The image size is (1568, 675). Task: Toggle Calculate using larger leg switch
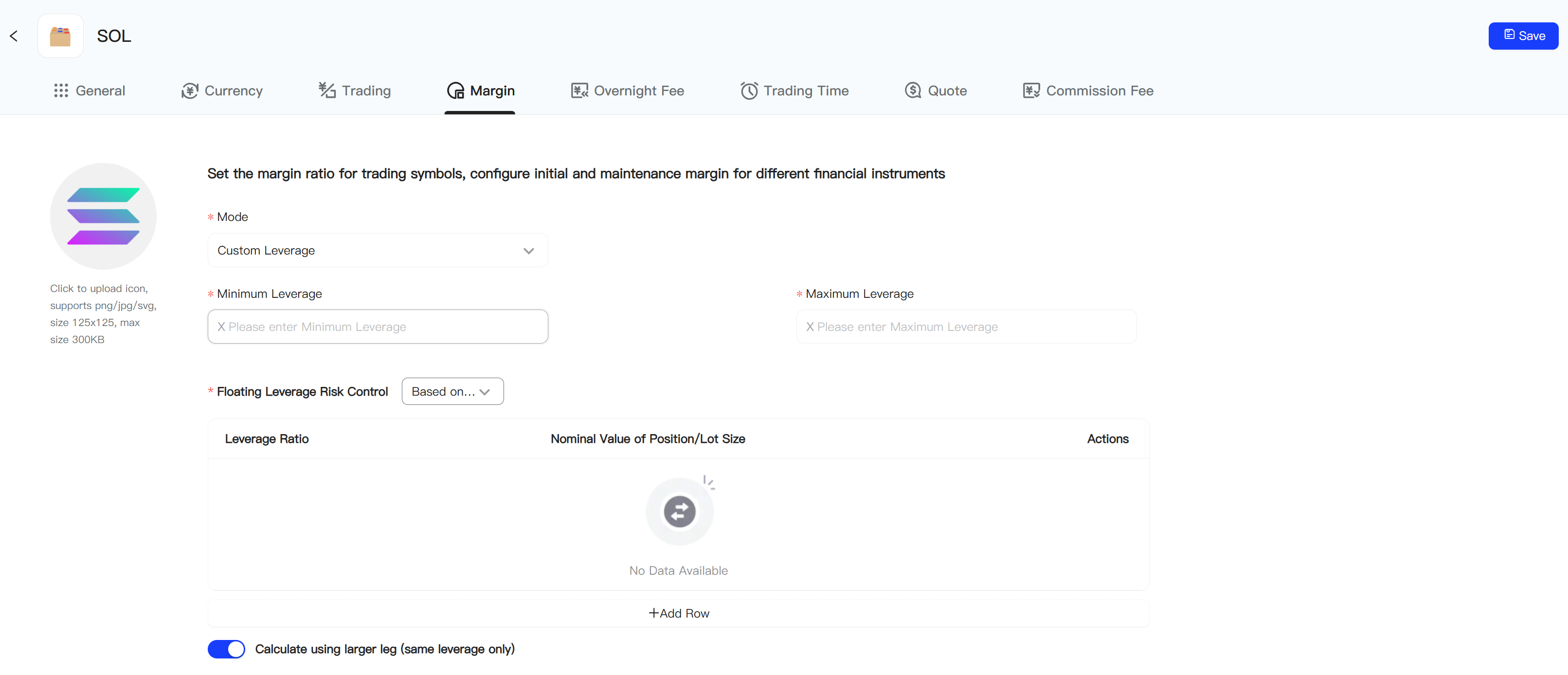[226, 649]
